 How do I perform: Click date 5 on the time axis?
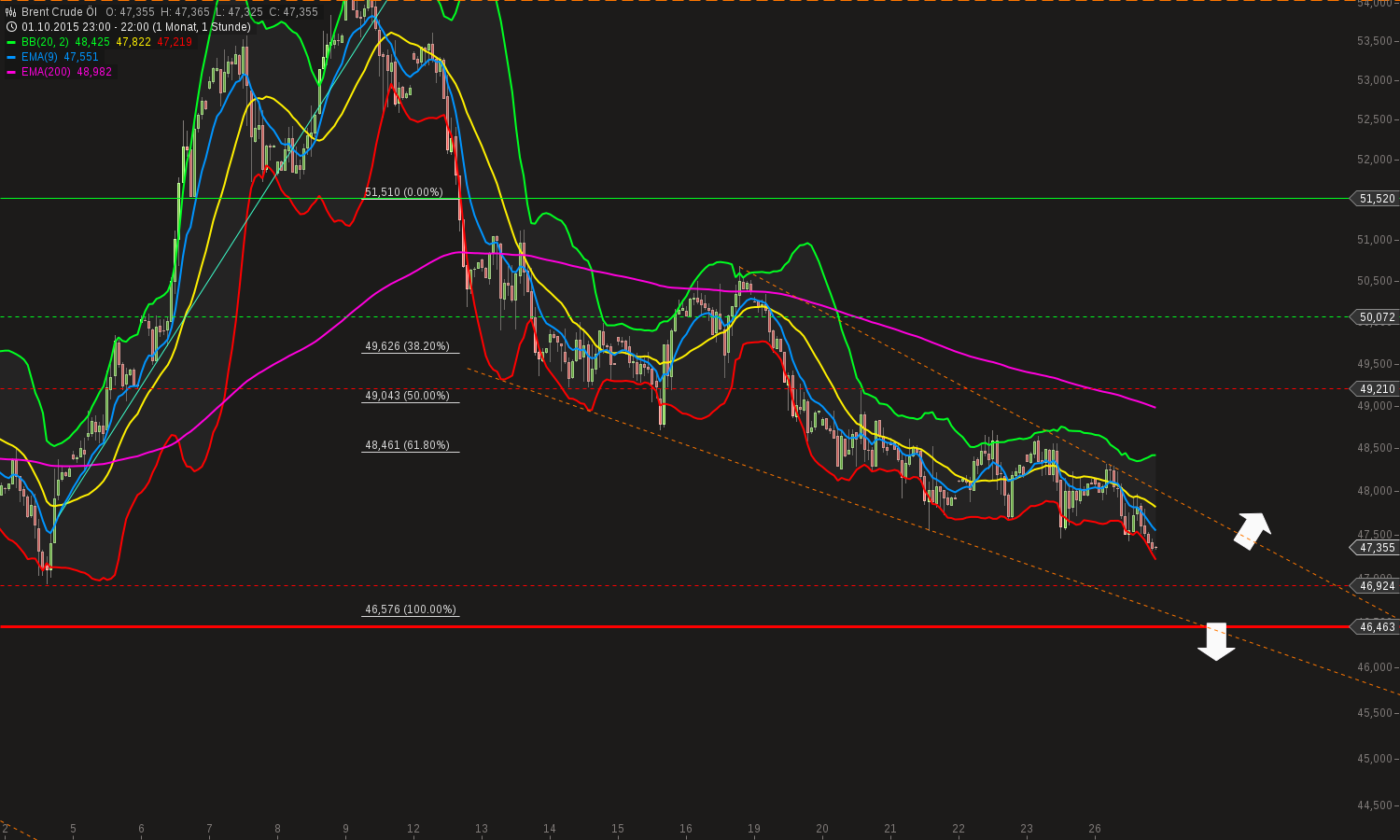(73, 829)
